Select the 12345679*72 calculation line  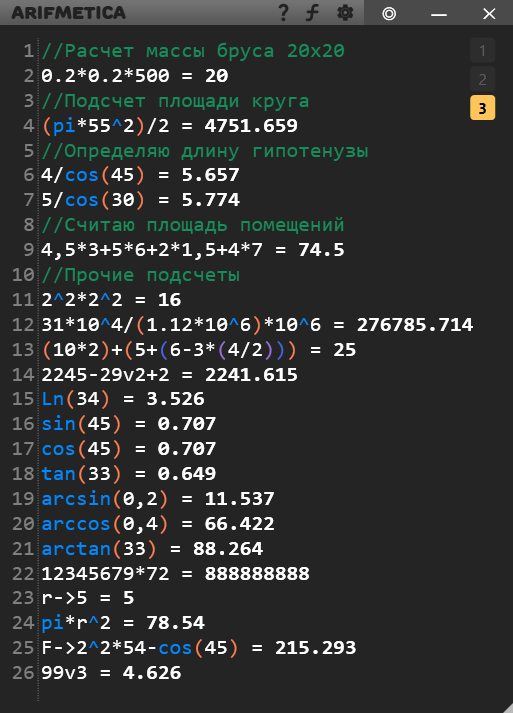point(175,573)
